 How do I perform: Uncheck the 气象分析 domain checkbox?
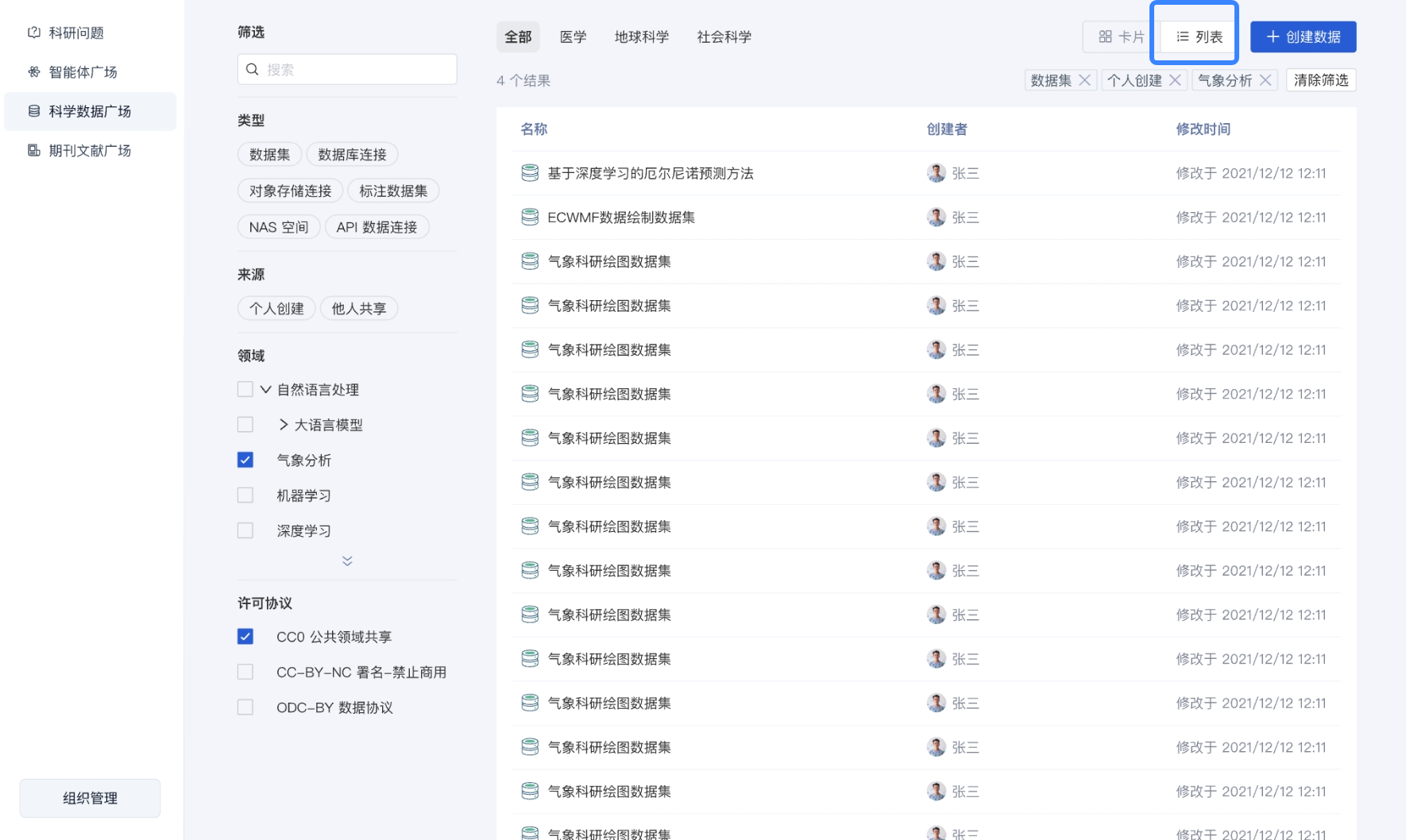pyautogui.click(x=245, y=460)
